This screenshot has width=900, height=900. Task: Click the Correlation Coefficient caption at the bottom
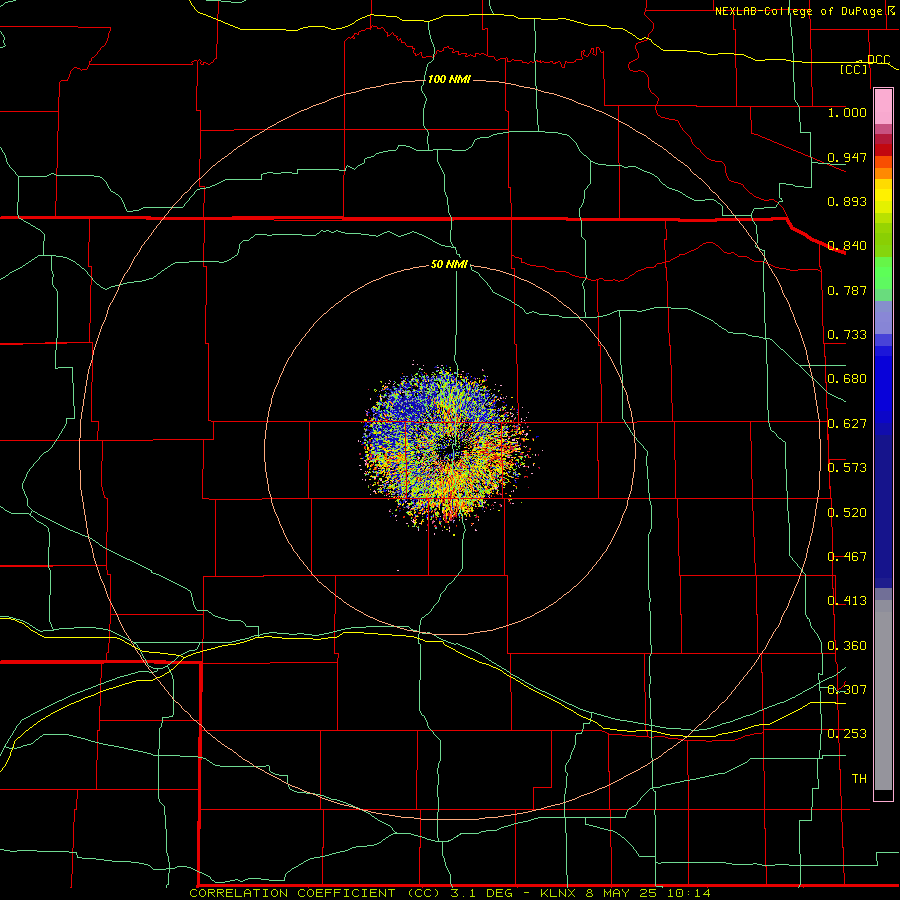point(449,893)
